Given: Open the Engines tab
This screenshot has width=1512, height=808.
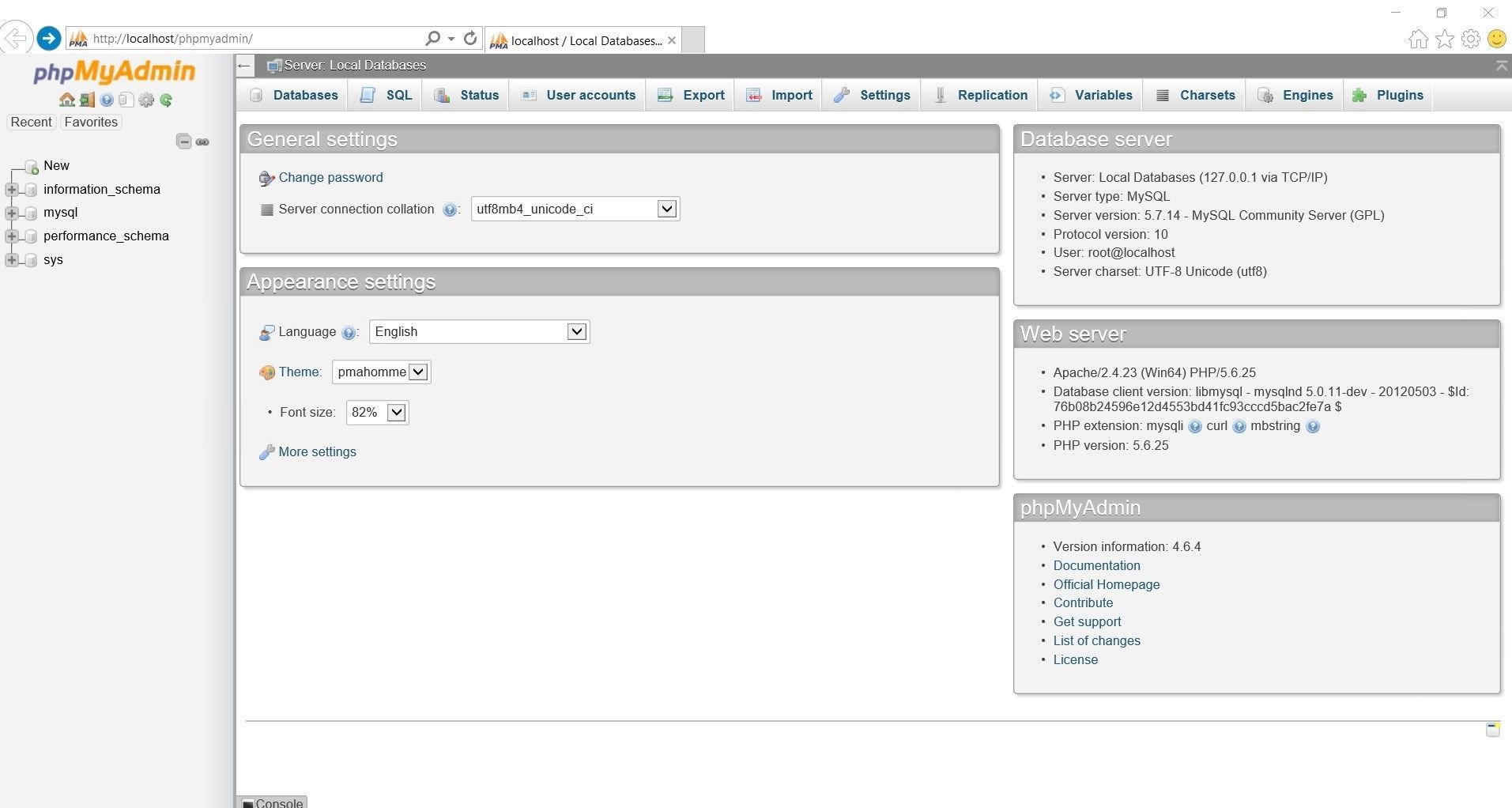Looking at the screenshot, I should pyautogui.click(x=1295, y=95).
